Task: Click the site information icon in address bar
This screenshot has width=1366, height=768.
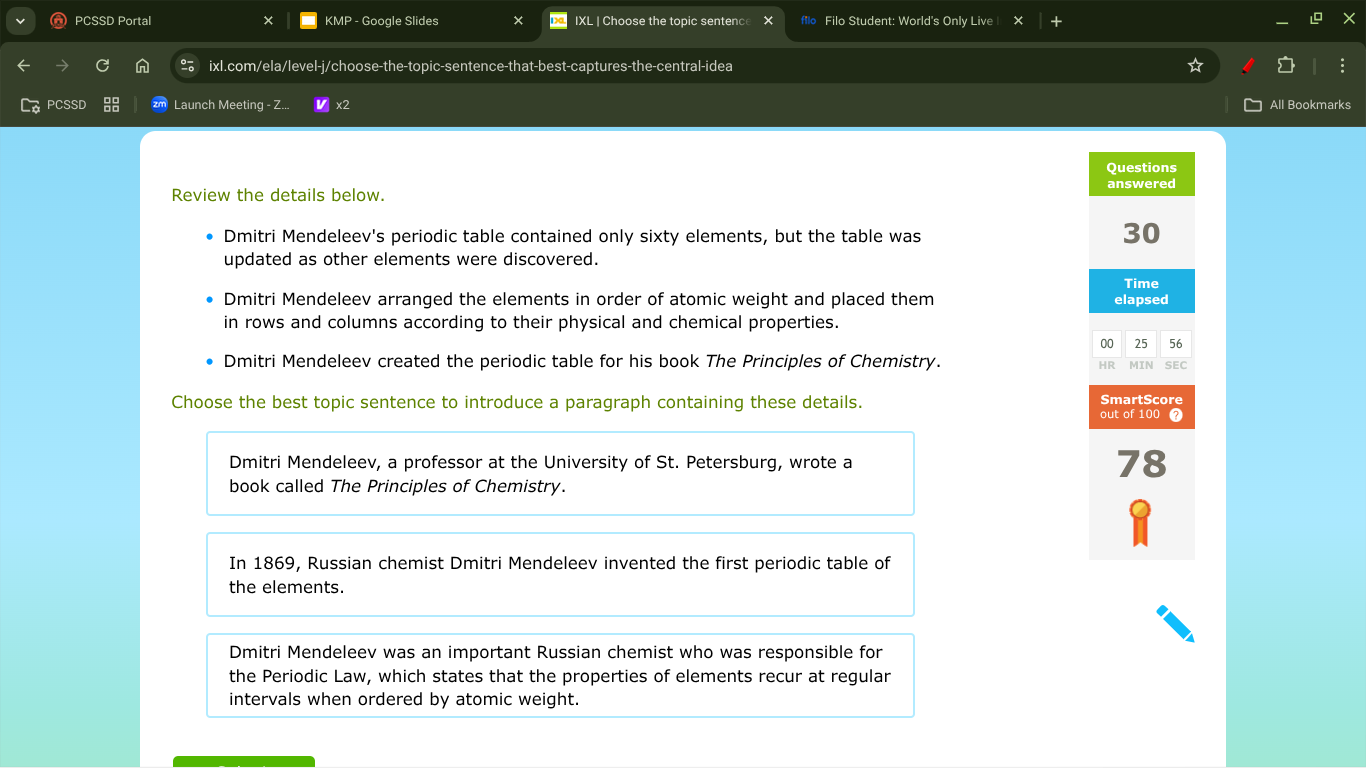Action: tap(187, 65)
